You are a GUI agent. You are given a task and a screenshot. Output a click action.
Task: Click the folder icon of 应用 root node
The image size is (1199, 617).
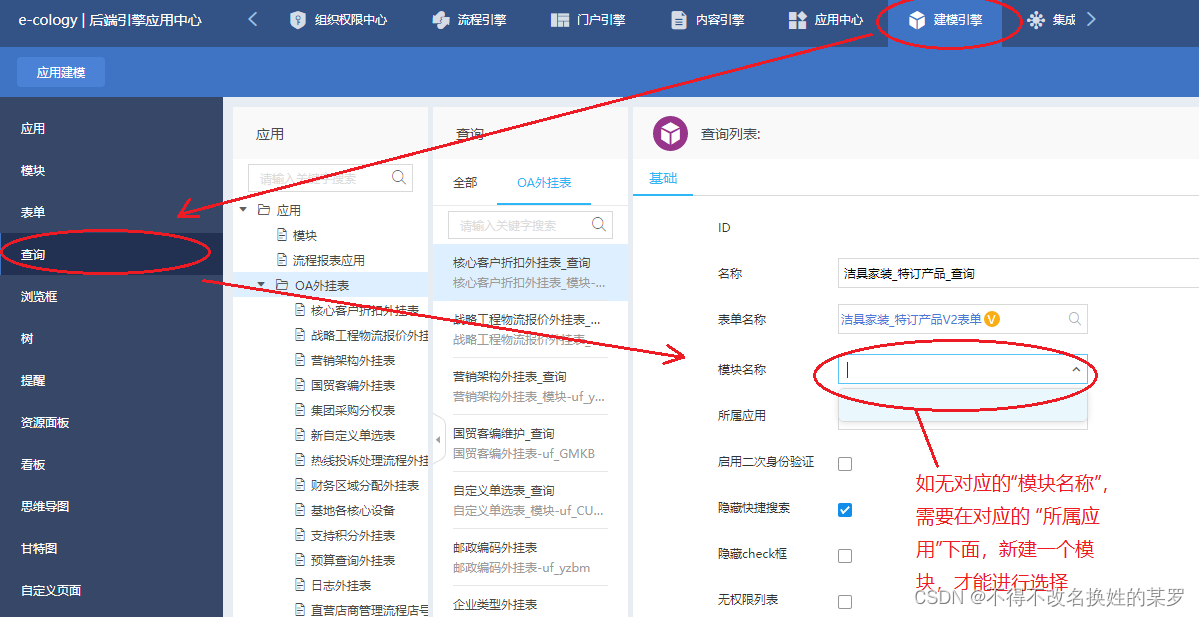264,209
